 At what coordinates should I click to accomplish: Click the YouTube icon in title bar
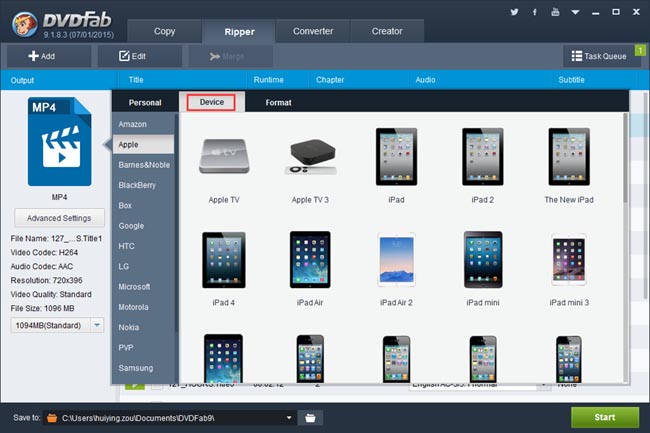[555, 12]
